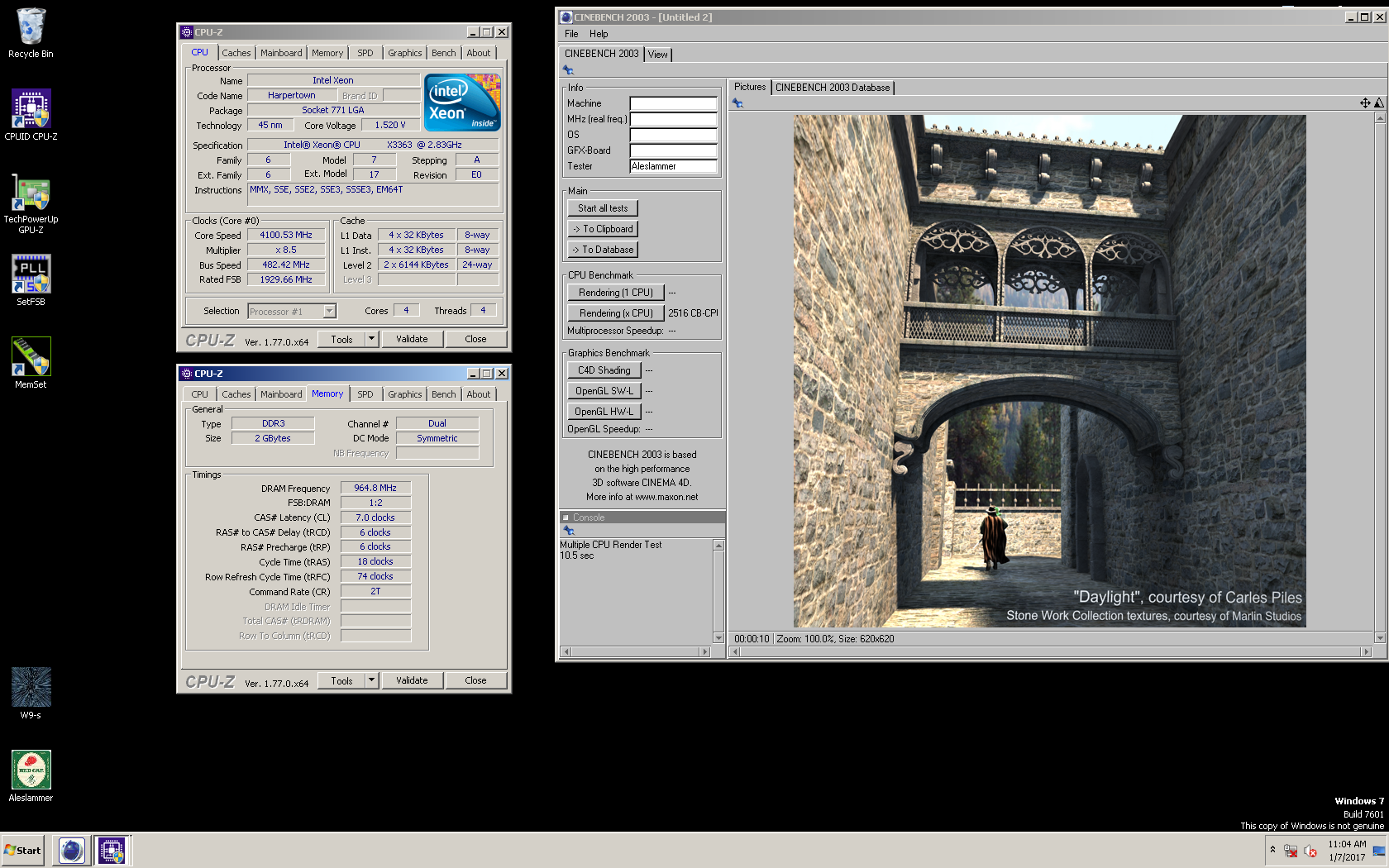Launch SetFSB desktop icon
Viewport: 1389px width, 868px height.
click(x=31, y=280)
